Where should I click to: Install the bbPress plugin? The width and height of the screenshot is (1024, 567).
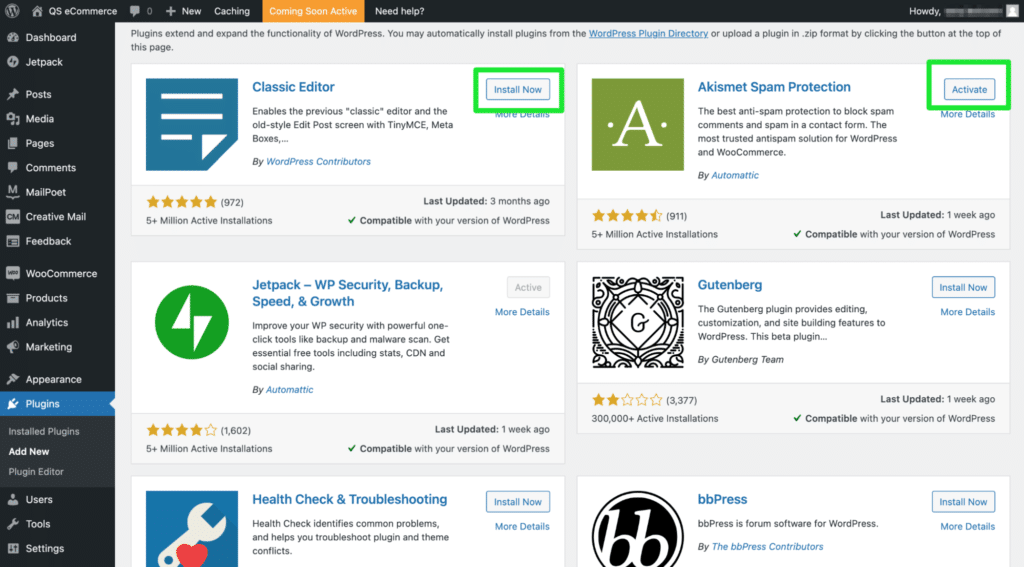963,502
